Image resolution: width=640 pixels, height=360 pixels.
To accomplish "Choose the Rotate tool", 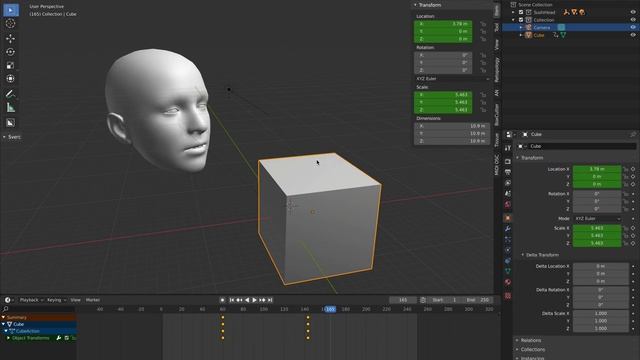I will point(11,52).
